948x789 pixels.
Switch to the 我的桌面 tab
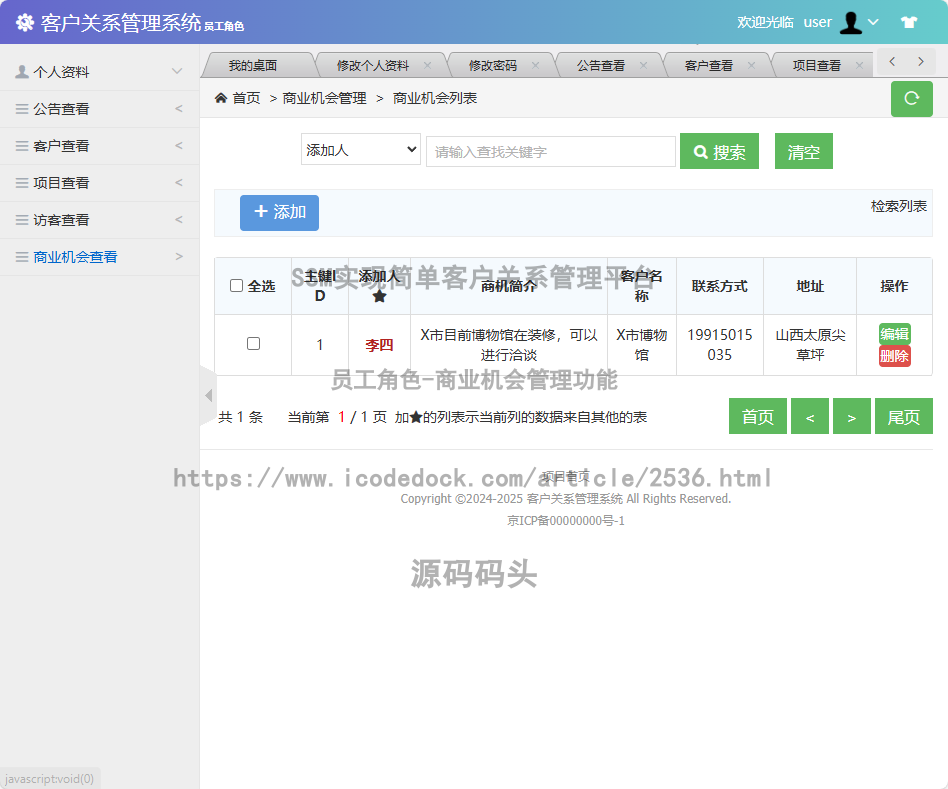(253, 65)
